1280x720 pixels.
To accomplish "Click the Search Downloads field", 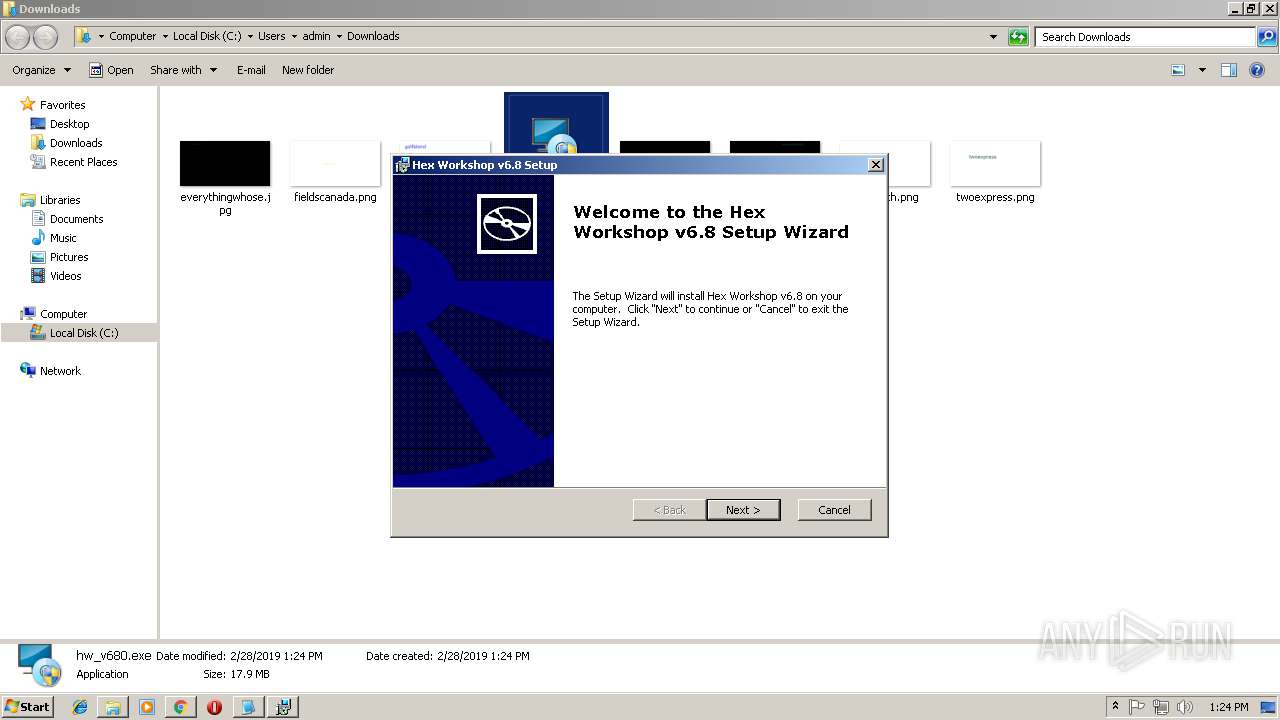I will (x=1146, y=37).
